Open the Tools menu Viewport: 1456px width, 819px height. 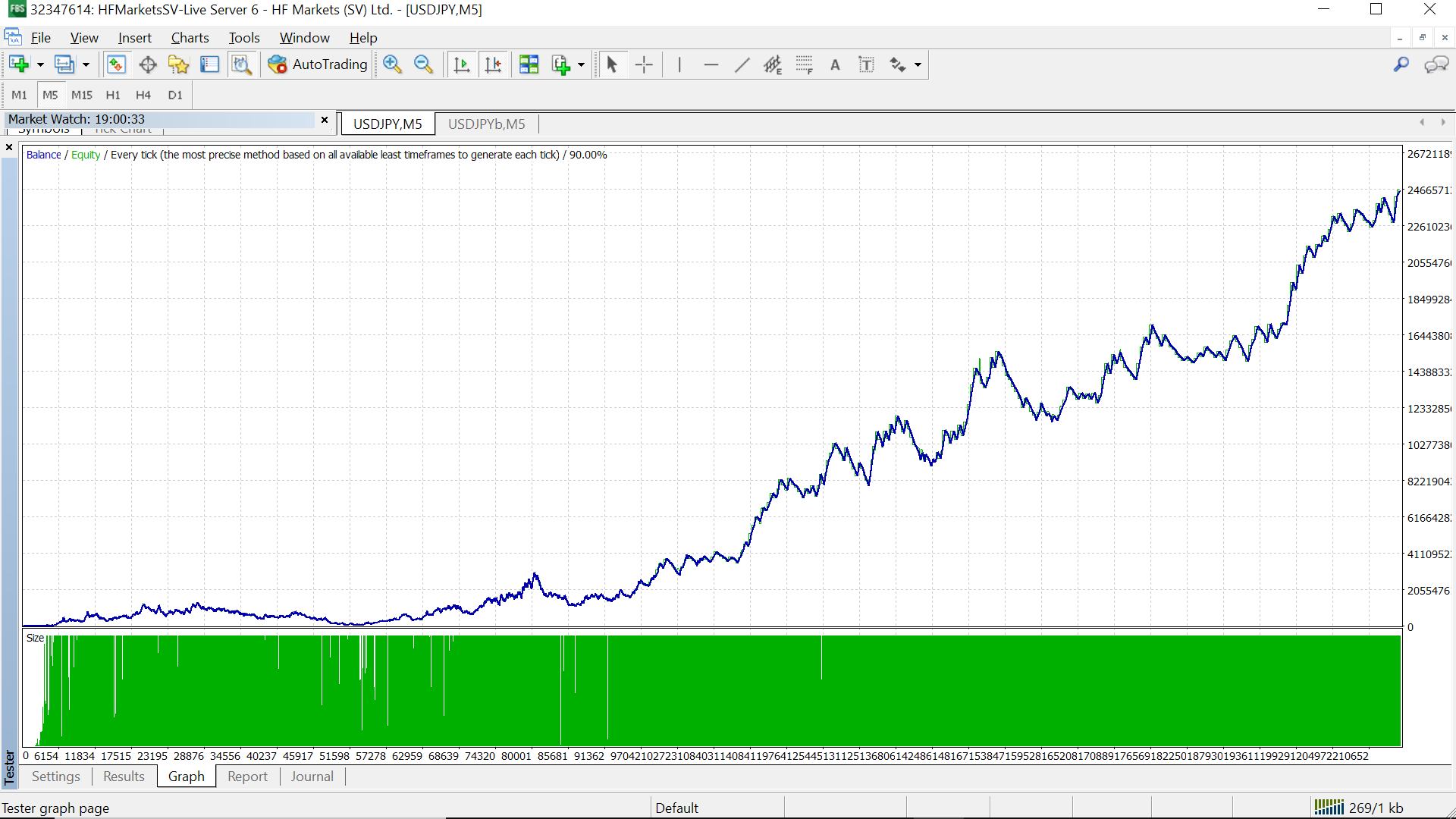pos(244,38)
